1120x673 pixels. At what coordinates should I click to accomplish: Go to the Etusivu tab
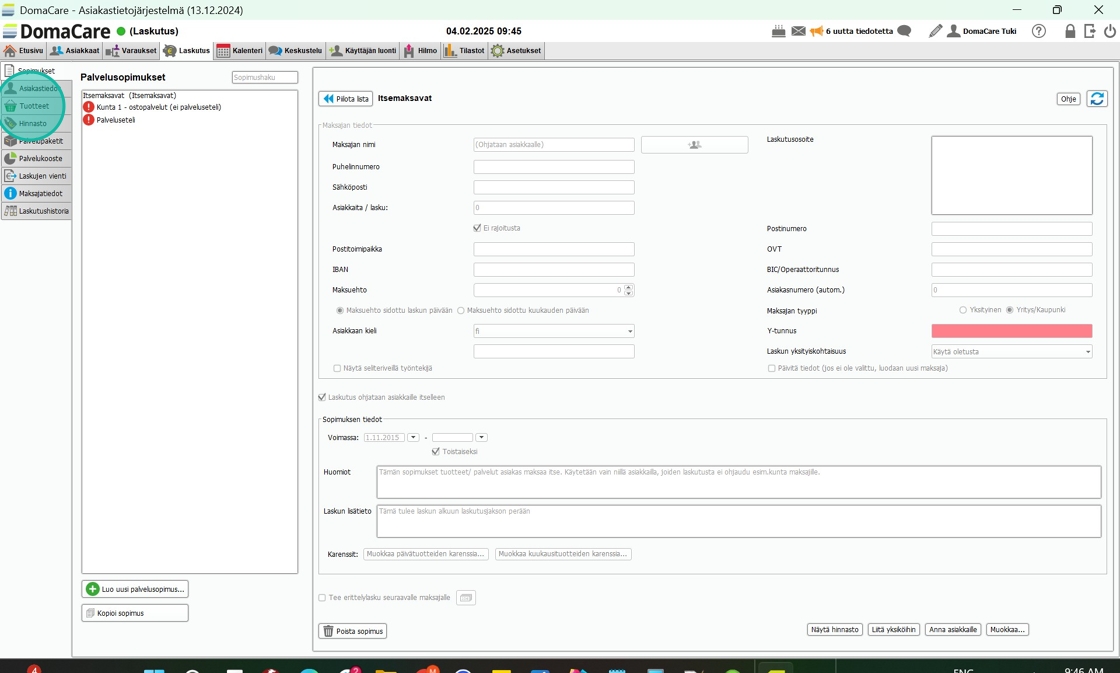[x=24, y=51]
